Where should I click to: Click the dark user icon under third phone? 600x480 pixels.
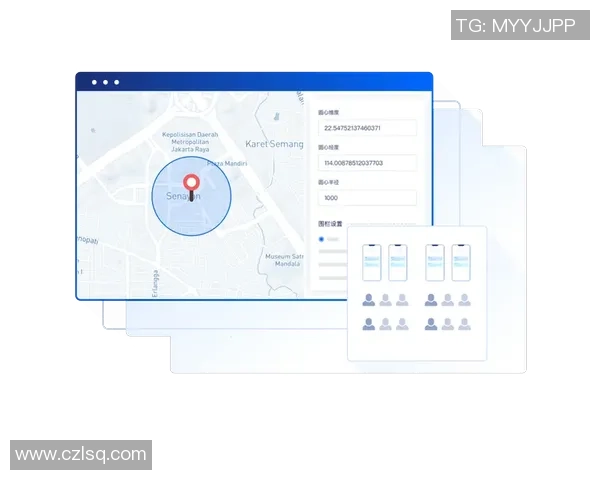(431, 299)
